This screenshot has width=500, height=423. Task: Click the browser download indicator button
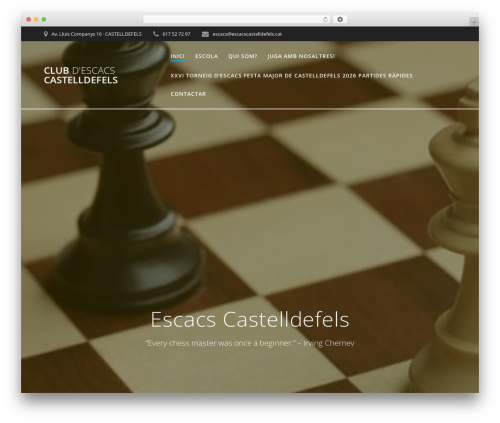click(340, 20)
